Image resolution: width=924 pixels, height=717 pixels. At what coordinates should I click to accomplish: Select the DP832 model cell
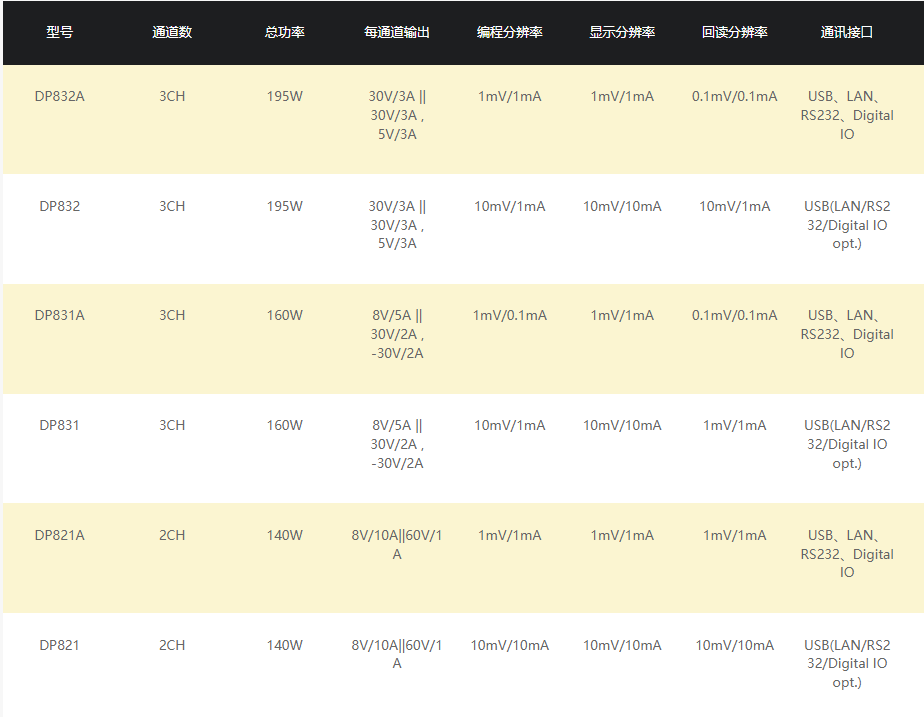(60, 206)
